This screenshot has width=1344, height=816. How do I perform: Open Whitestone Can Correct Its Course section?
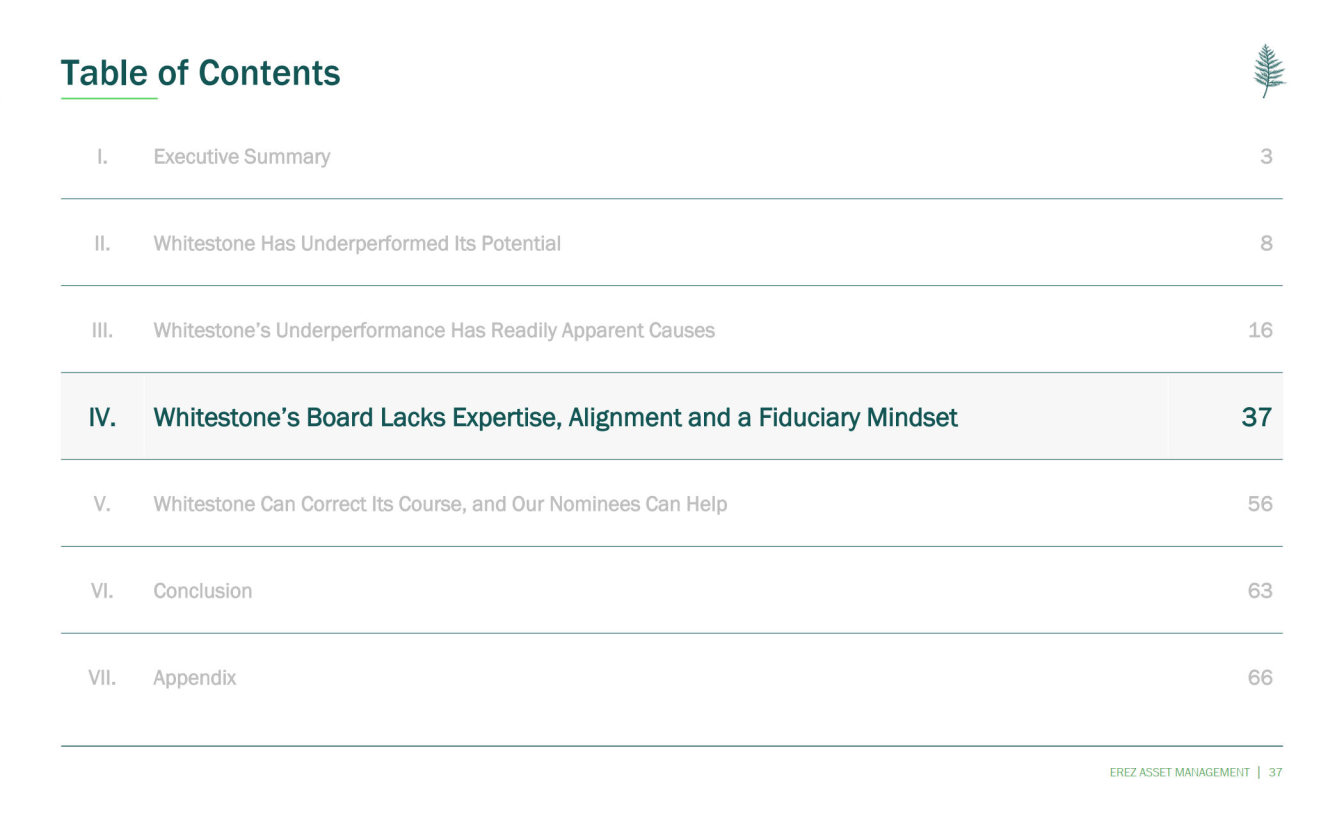[x=439, y=504]
